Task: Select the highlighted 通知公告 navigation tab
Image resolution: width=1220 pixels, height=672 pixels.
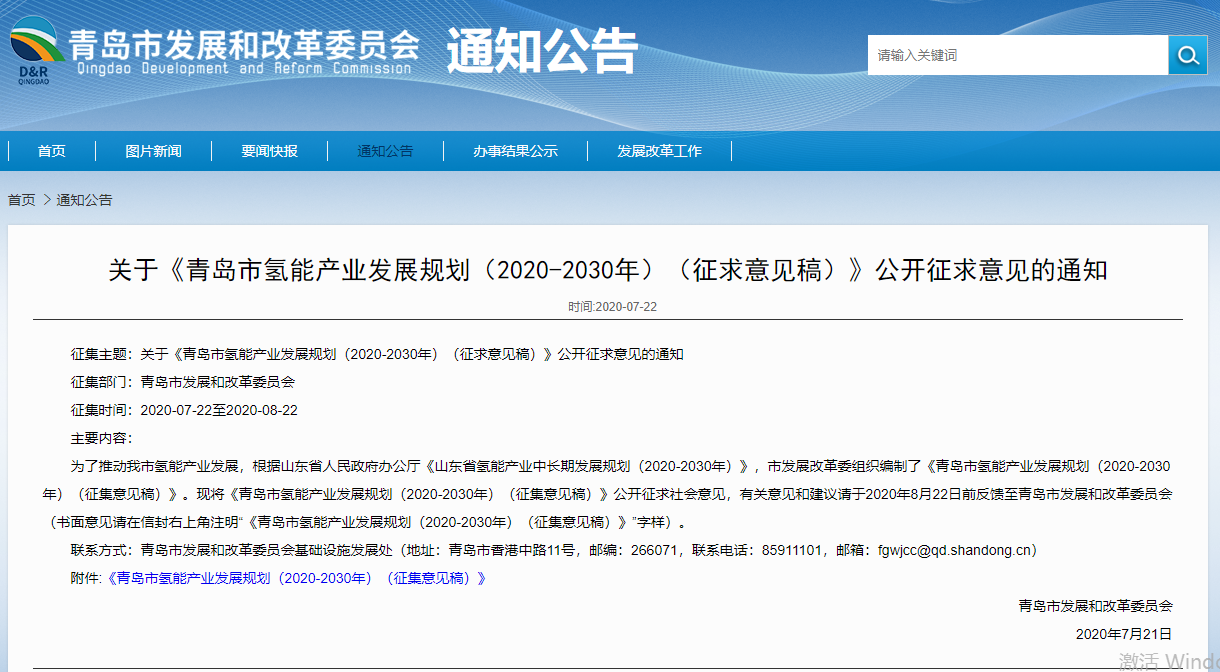Action: pos(385,150)
